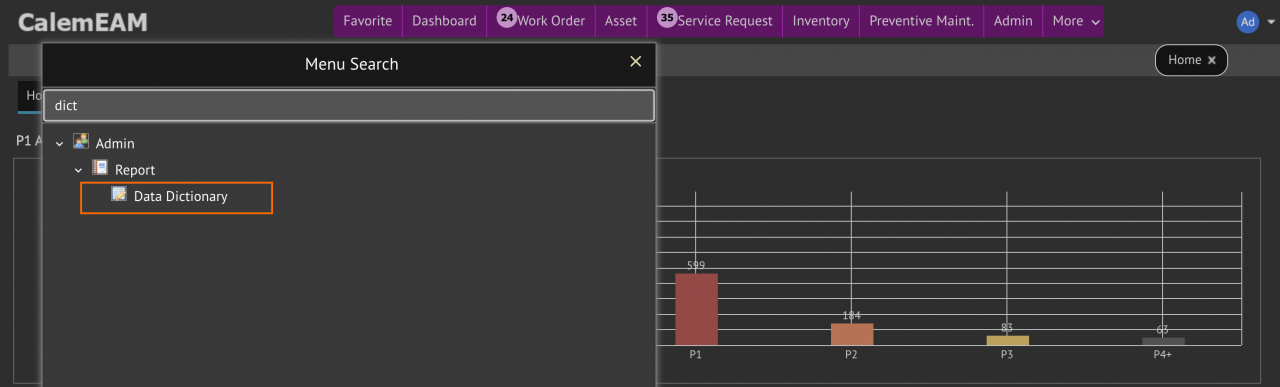Open the Preventive Maint. menu
Screen dimensions: 1280x387
(921, 21)
